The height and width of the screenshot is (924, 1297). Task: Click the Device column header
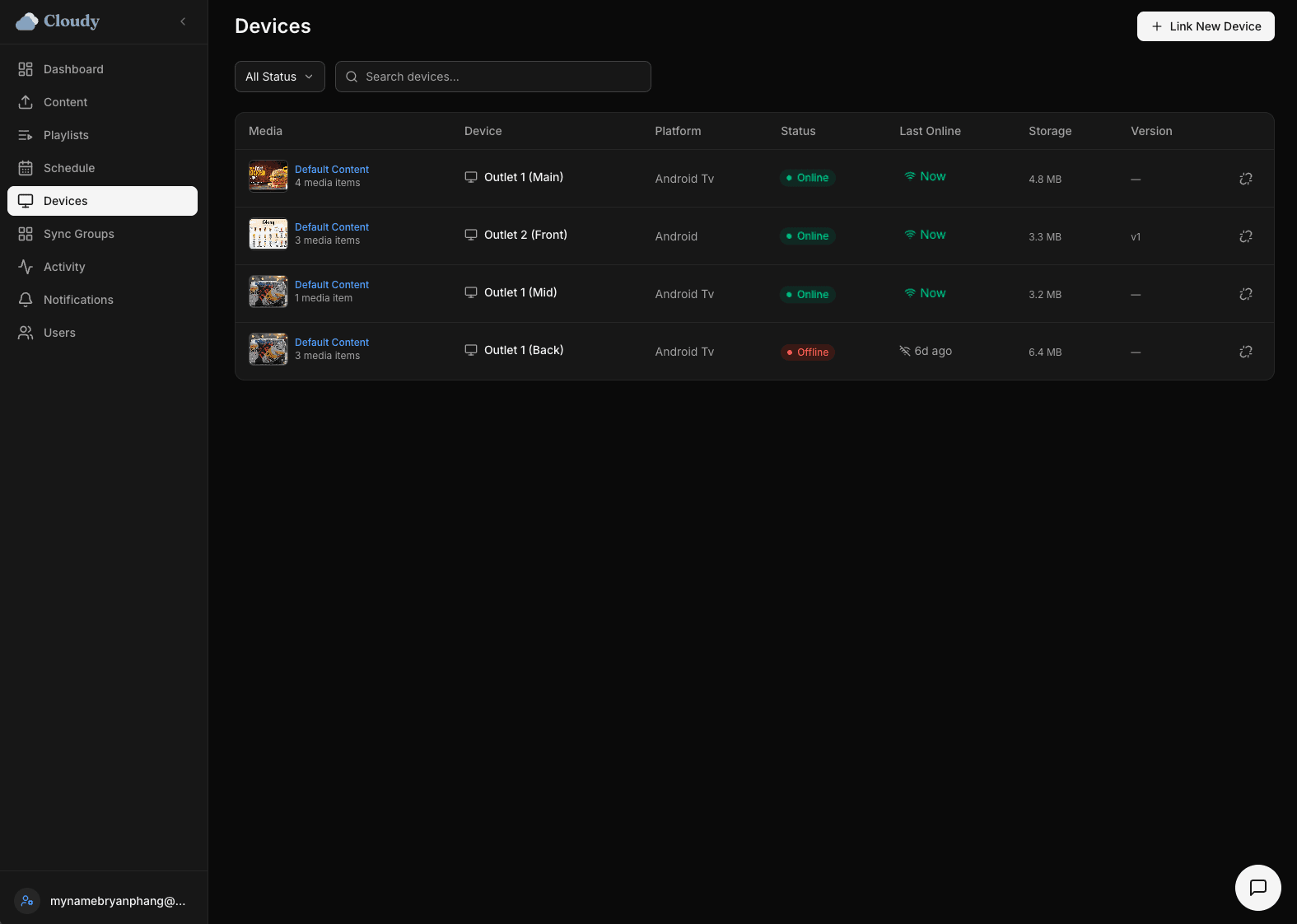click(x=483, y=131)
